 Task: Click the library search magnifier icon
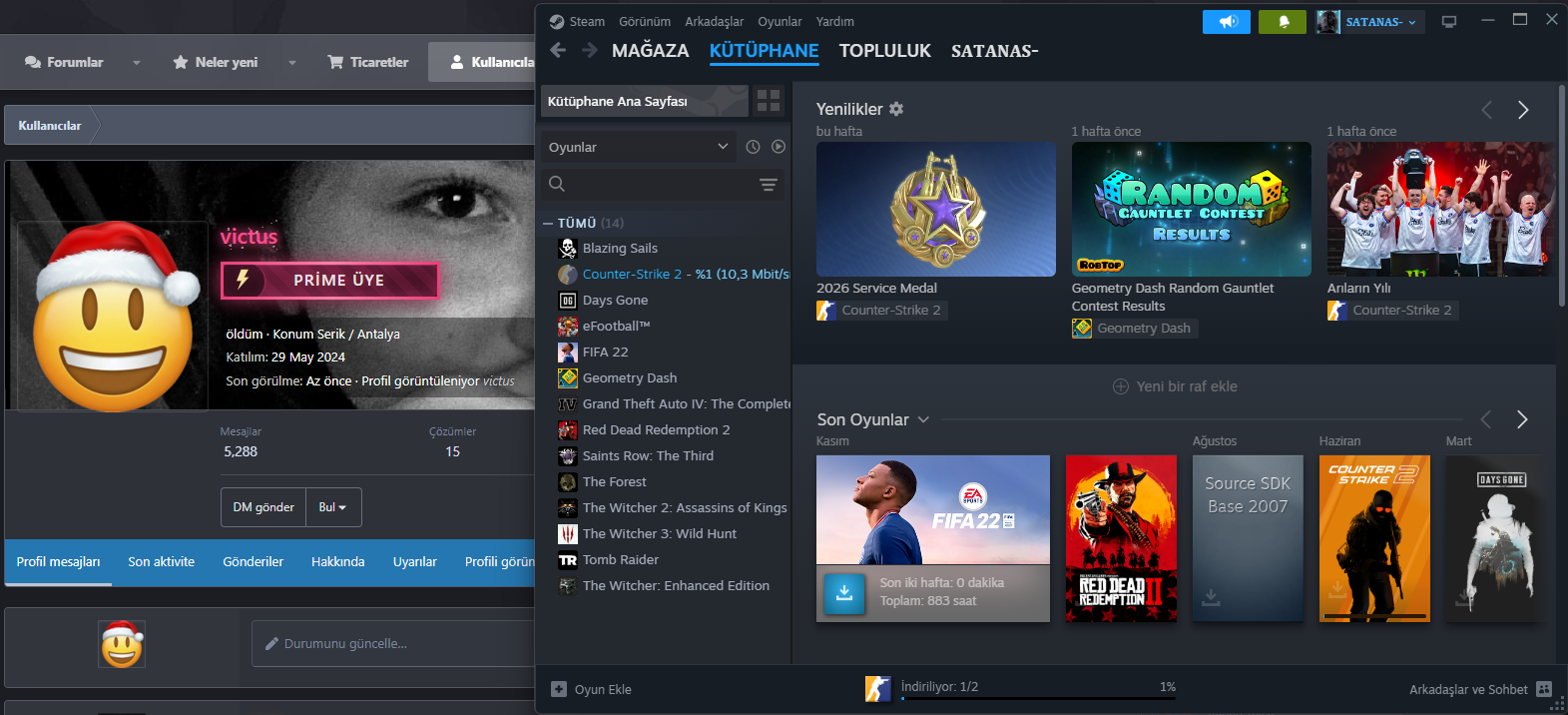557,184
